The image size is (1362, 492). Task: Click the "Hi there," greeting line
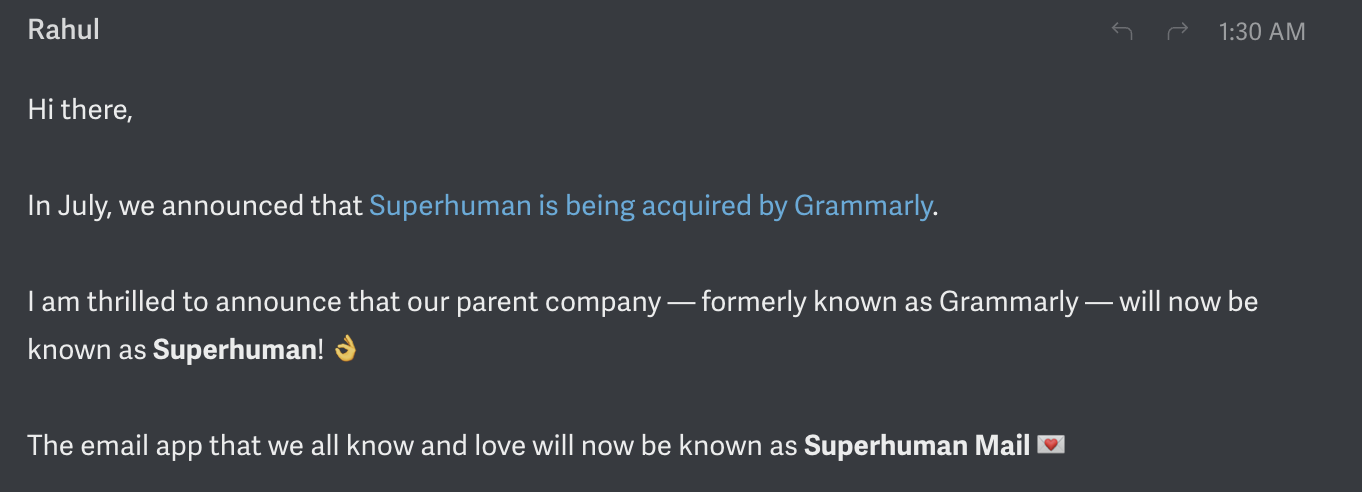point(80,110)
